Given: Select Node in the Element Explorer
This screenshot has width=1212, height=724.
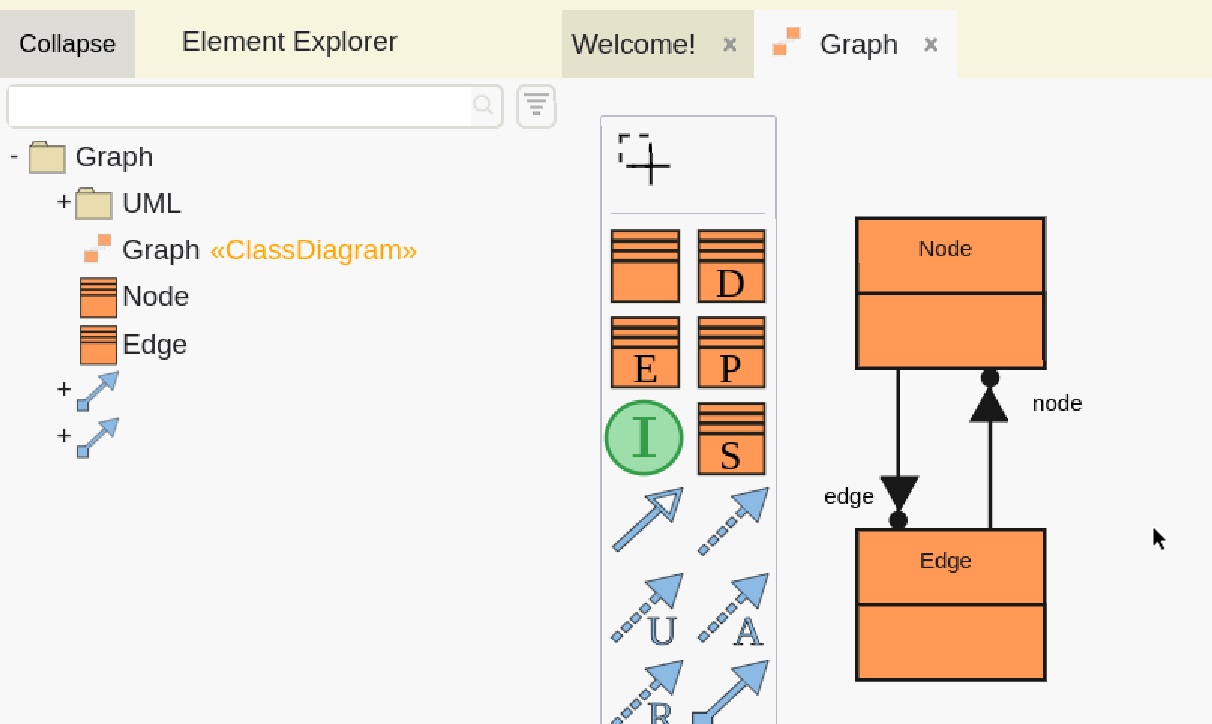Looking at the screenshot, I should pyautogui.click(x=155, y=297).
